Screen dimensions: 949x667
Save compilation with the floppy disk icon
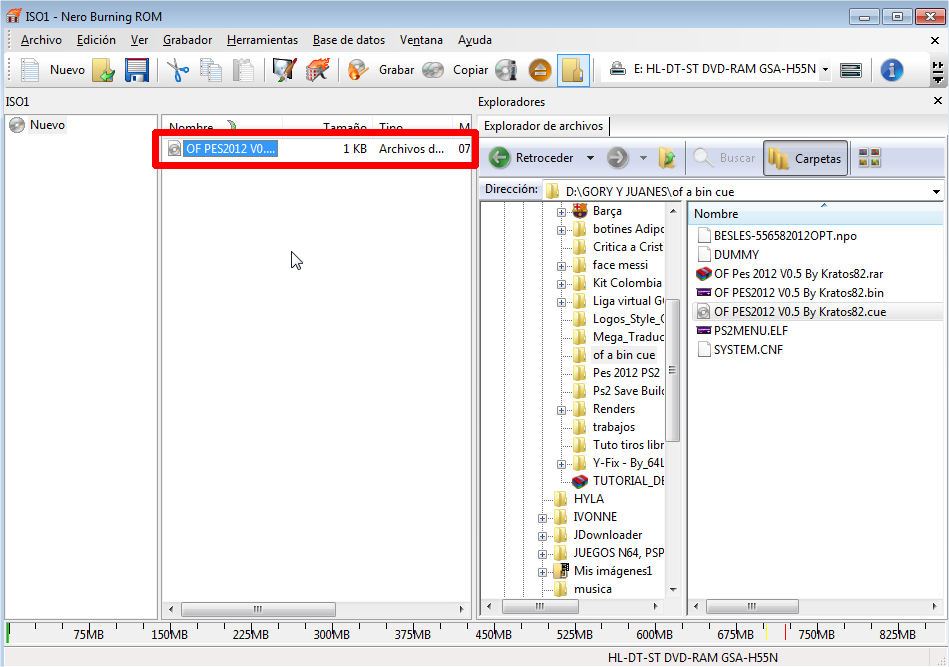137,70
